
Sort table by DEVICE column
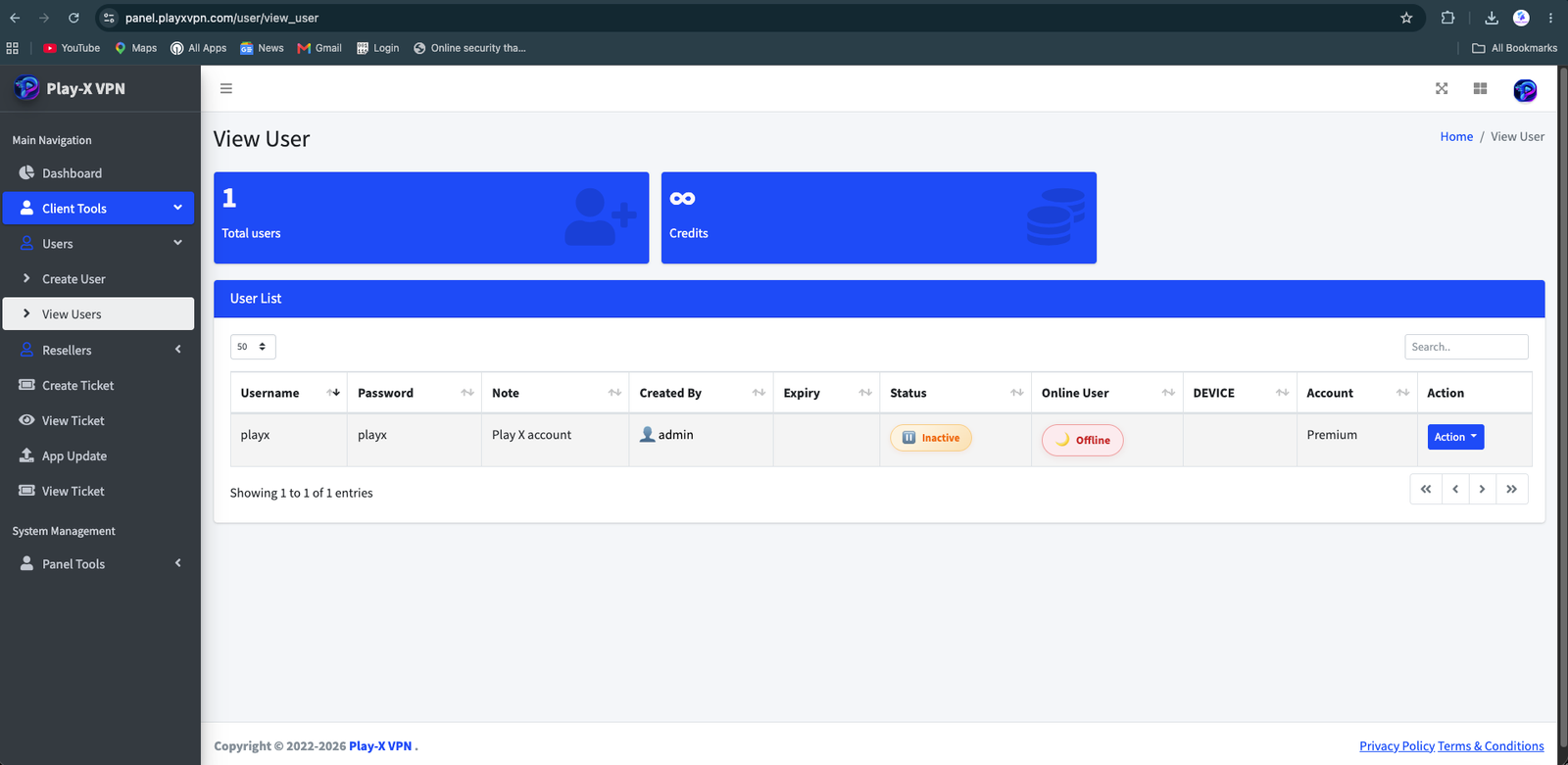pyautogui.click(x=1240, y=393)
